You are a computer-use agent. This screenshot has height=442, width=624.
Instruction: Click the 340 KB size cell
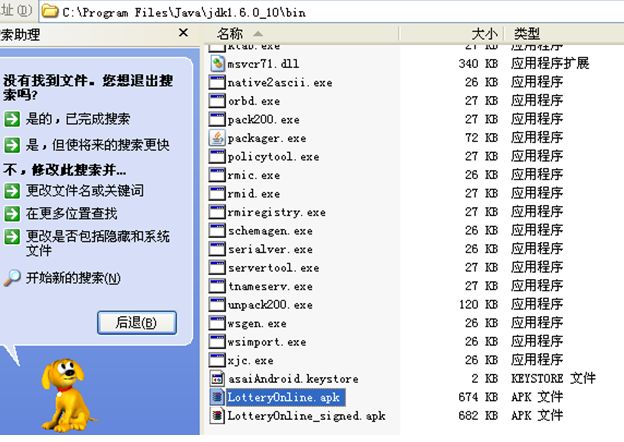pyautogui.click(x=478, y=63)
